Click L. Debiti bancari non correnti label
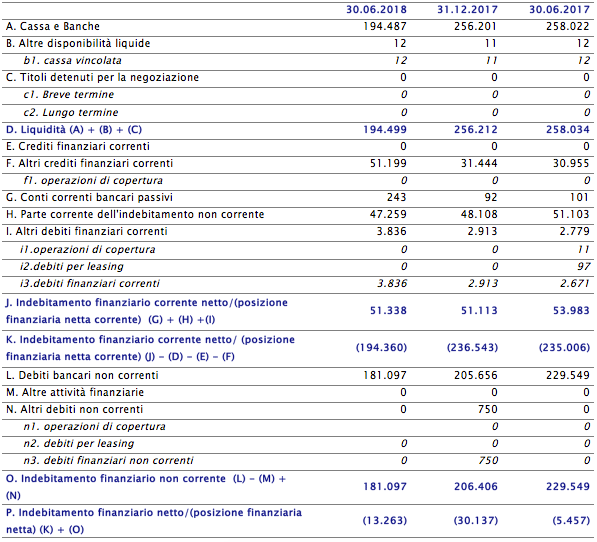 pos(82,375)
